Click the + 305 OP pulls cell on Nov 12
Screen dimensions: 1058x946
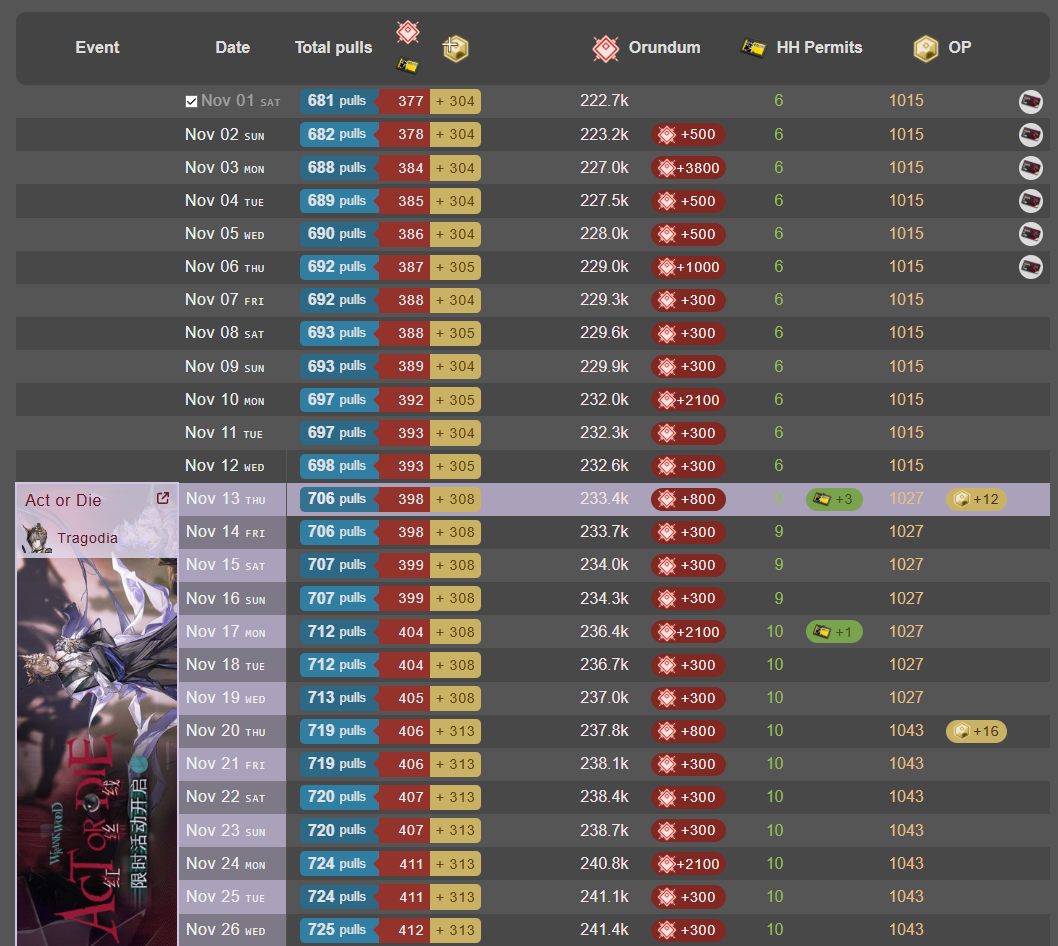455,466
